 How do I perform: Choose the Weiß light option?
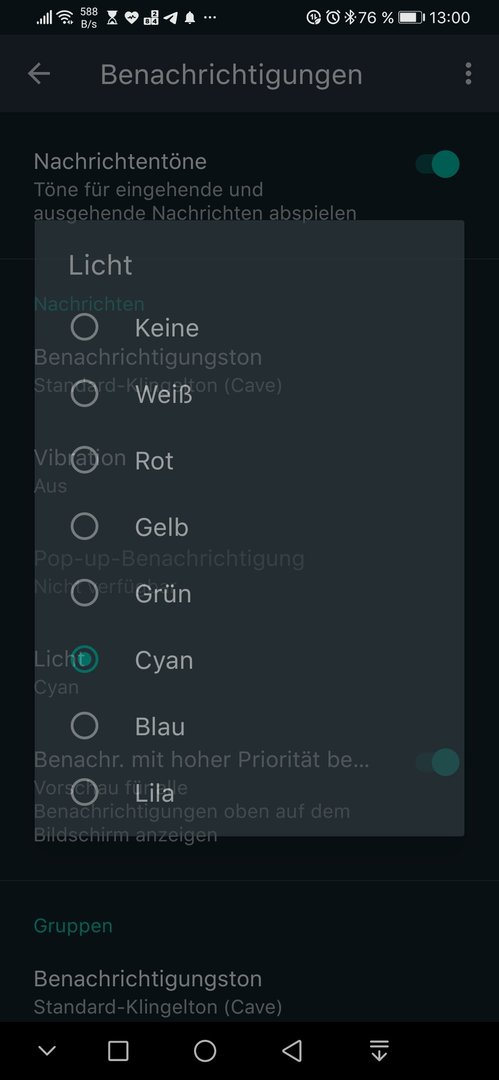pos(85,394)
